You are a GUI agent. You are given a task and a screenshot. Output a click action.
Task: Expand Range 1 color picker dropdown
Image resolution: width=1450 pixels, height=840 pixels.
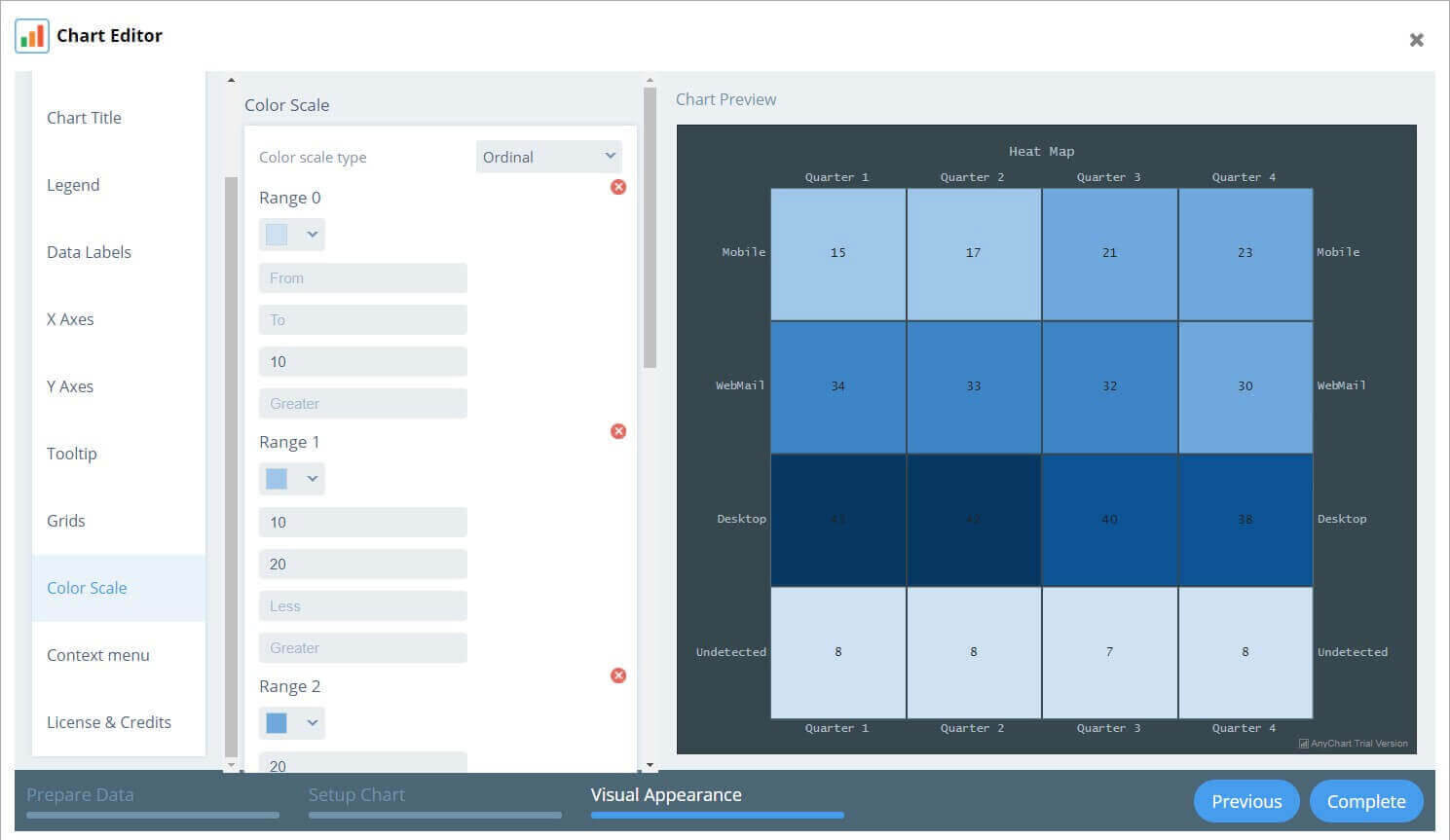pyautogui.click(x=312, y=479)
